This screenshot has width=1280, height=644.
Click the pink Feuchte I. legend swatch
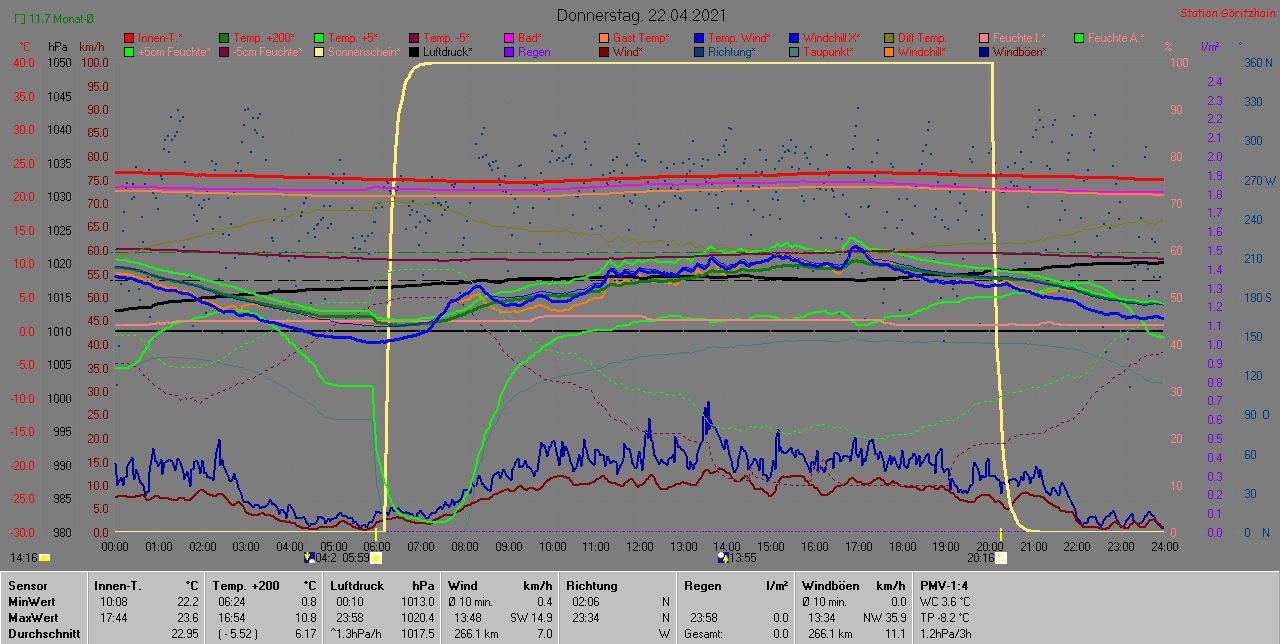[984, 38]
